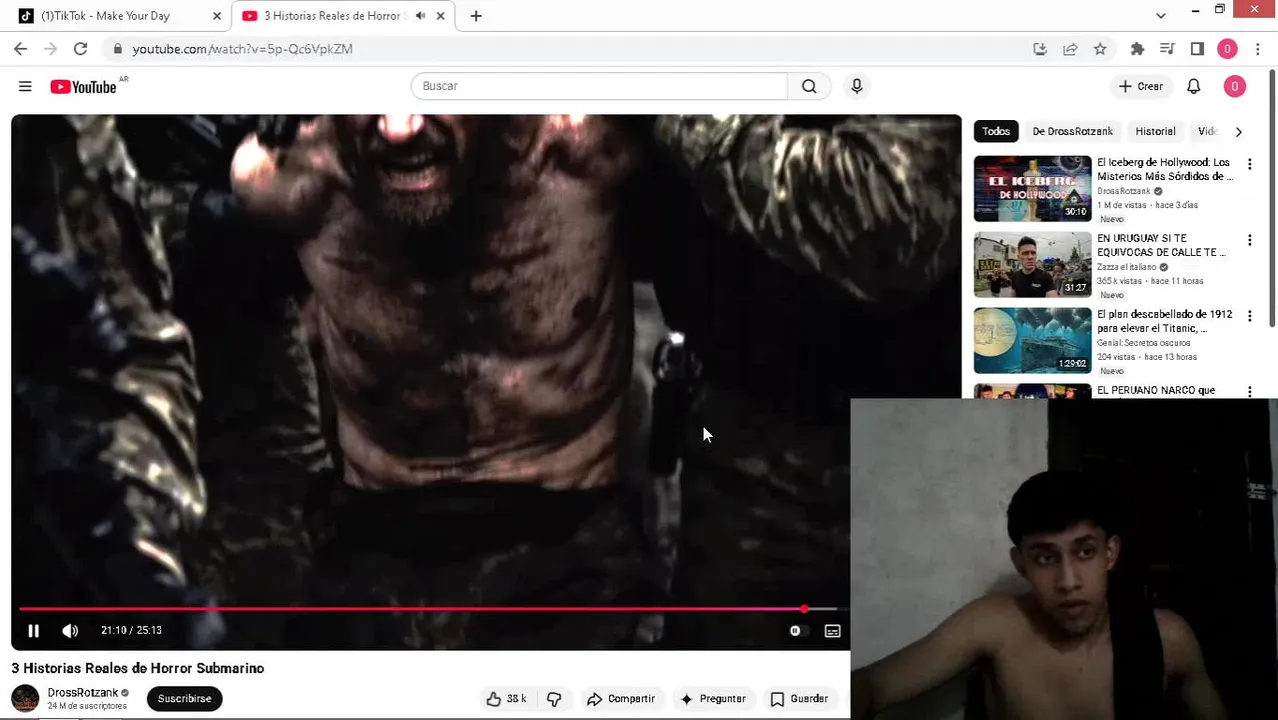The image size is (1278, 720).
Task: Toggle the browser side panel icon
Action: 1197,49
